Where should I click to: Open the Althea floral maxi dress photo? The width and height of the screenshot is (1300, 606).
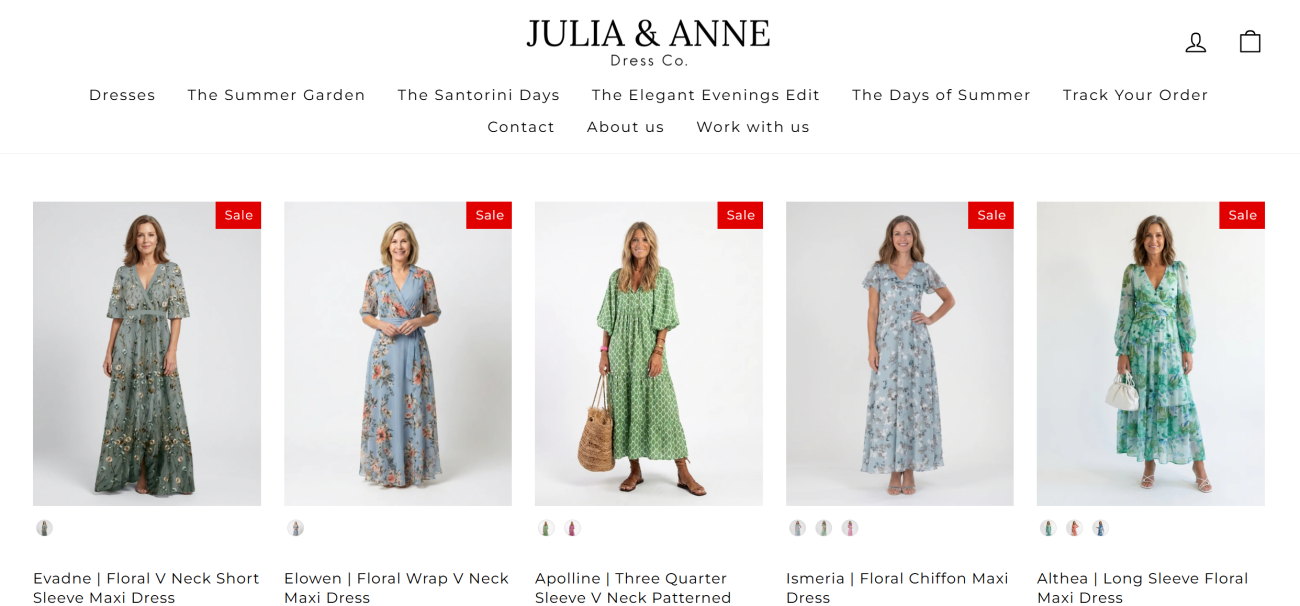pyautogui.click(x=1150, y=354)
